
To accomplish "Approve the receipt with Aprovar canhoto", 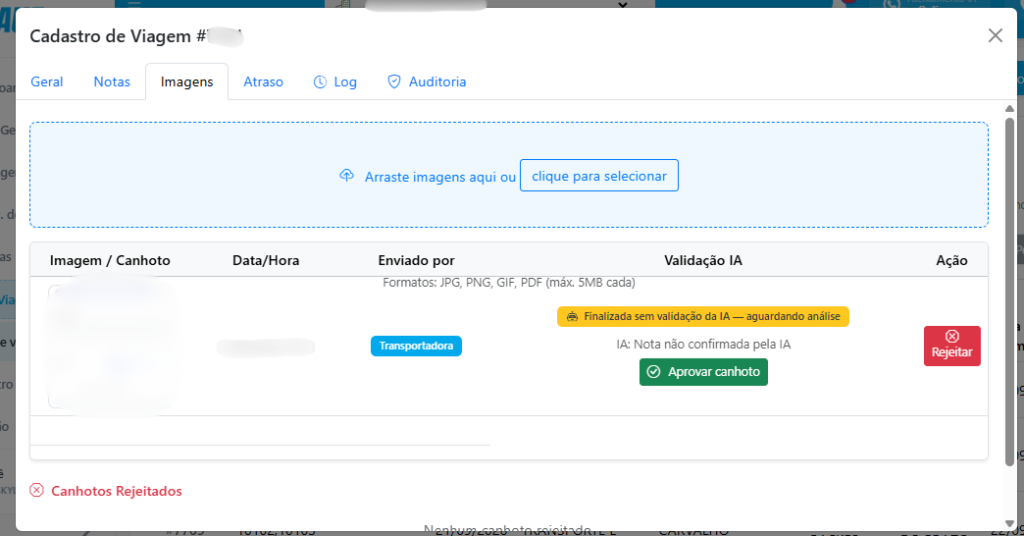I will [x=703, y=371].
